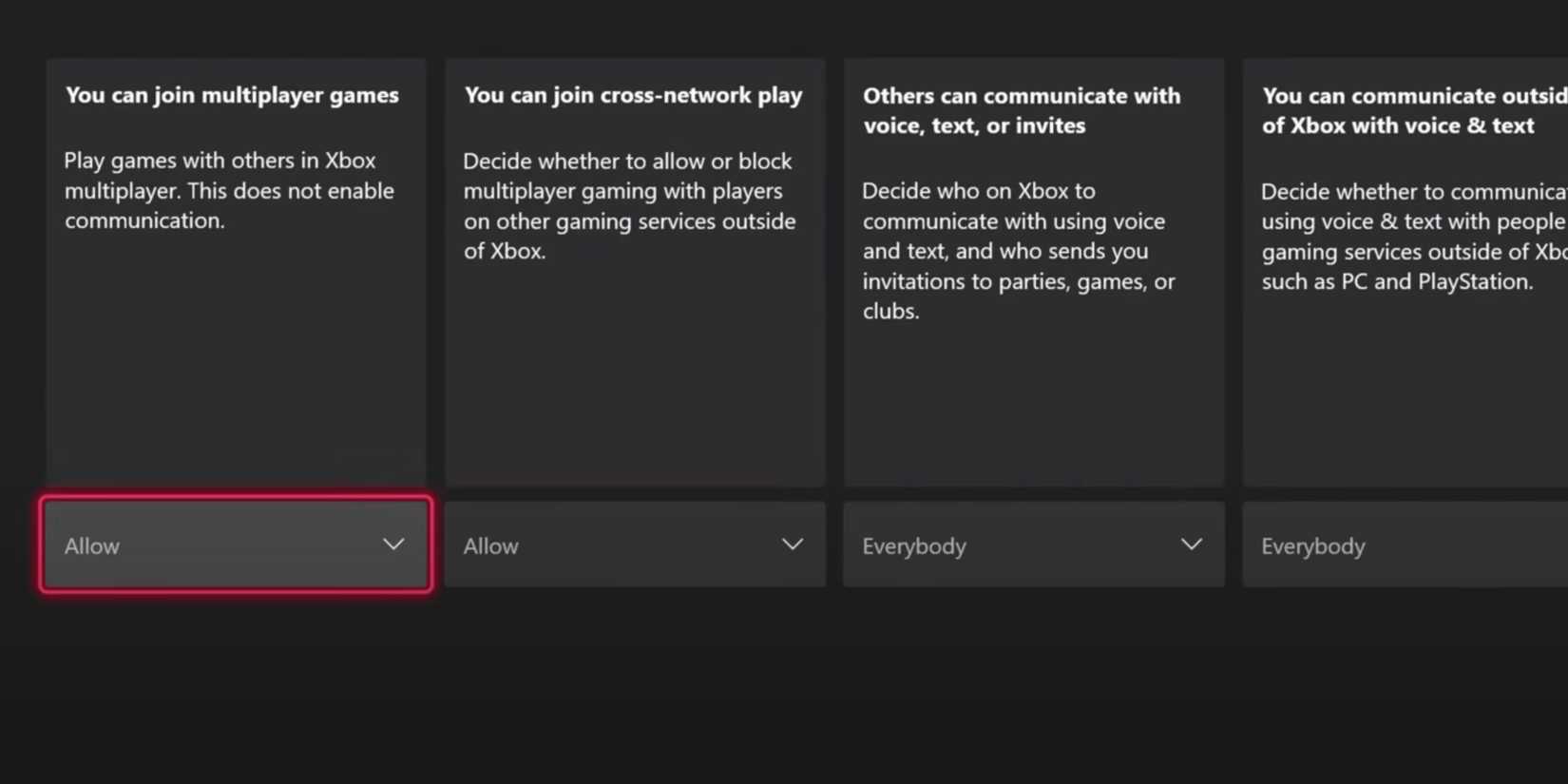Open the outside of Xbox Everybody dropdown
This screenshot has height=784, width=1568.
tap(1405, 545)
